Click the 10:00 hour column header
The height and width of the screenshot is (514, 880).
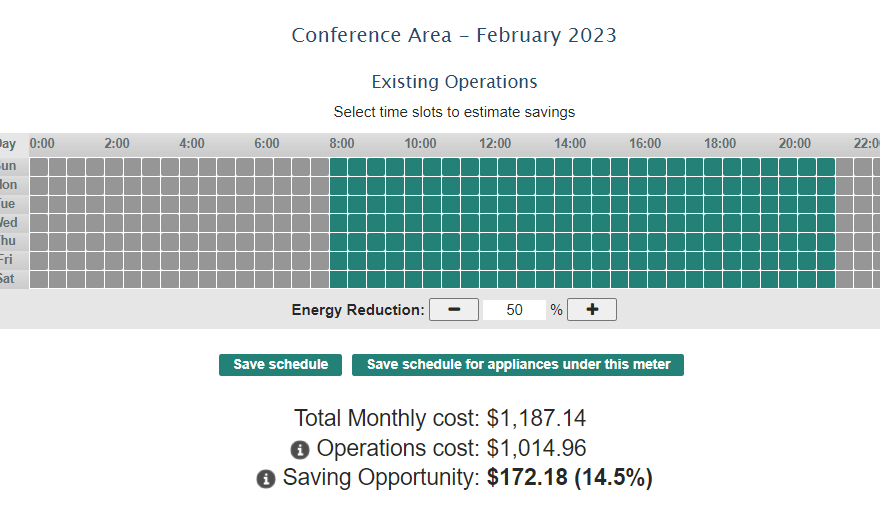[x=420, y=144]
